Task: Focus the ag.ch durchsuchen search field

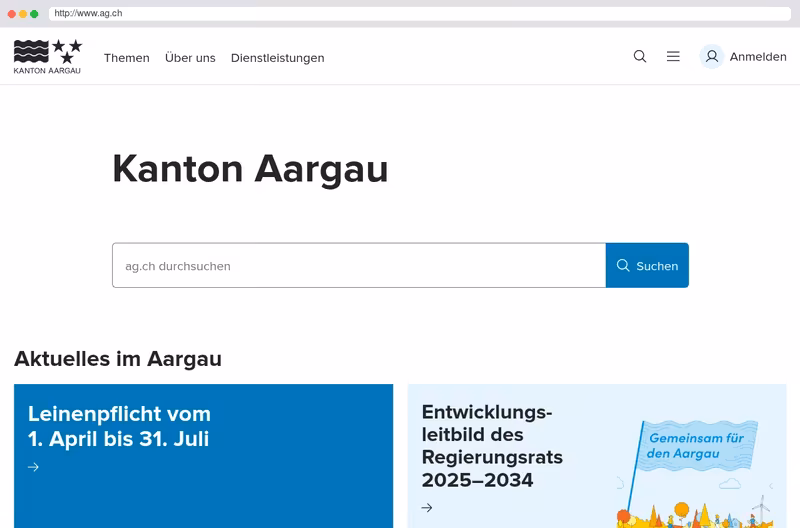Action: click(x=359, y=265)
